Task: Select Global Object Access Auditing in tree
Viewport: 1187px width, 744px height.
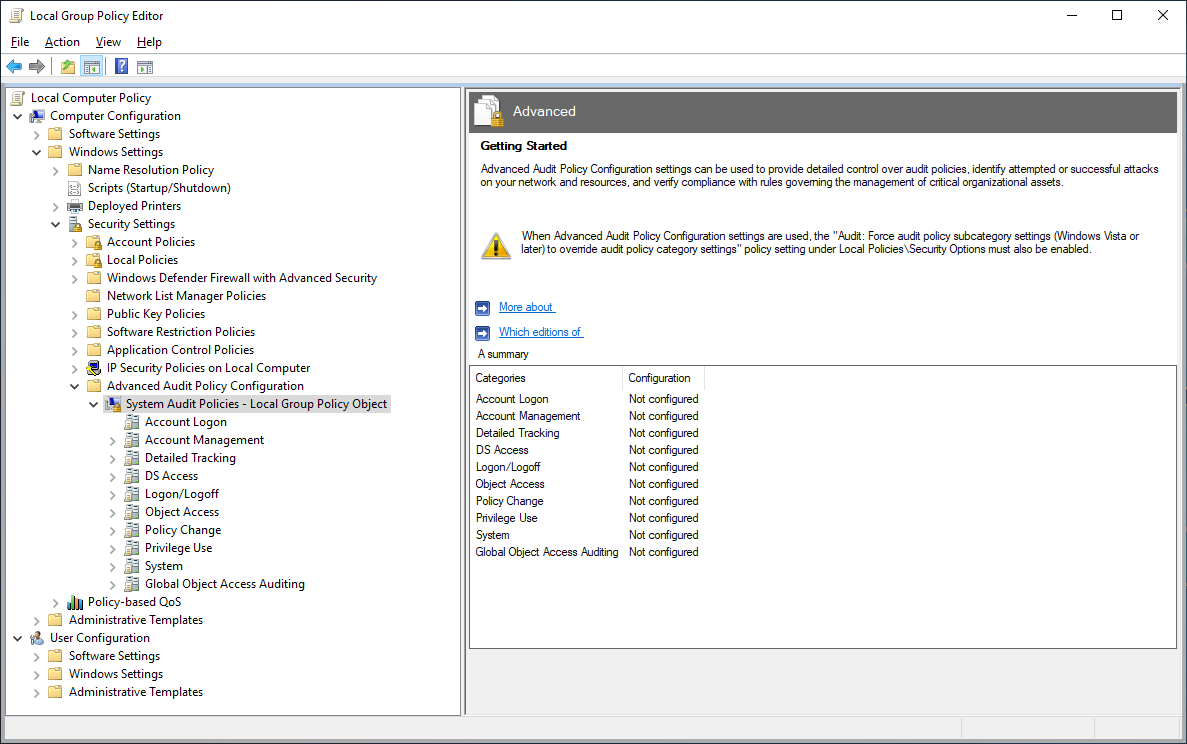Action: [x=225, y=584]
